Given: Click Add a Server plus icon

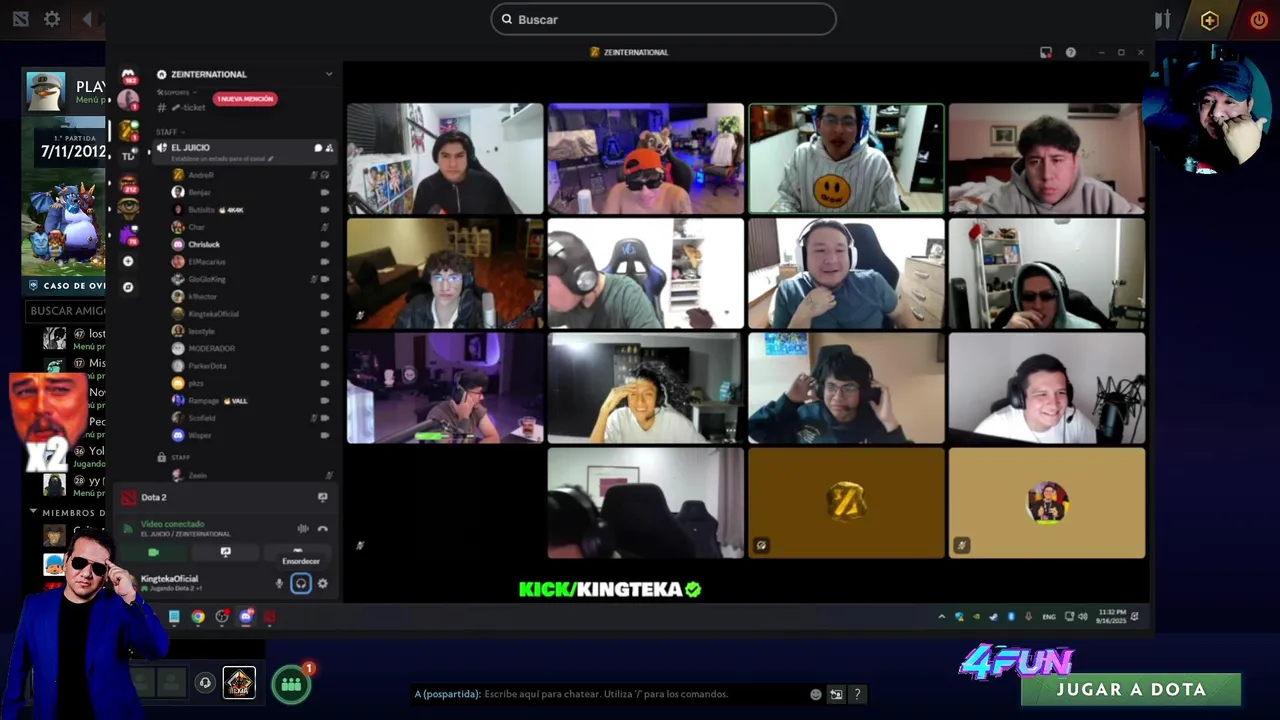Looking at the screenshot, I should (128, 261).
